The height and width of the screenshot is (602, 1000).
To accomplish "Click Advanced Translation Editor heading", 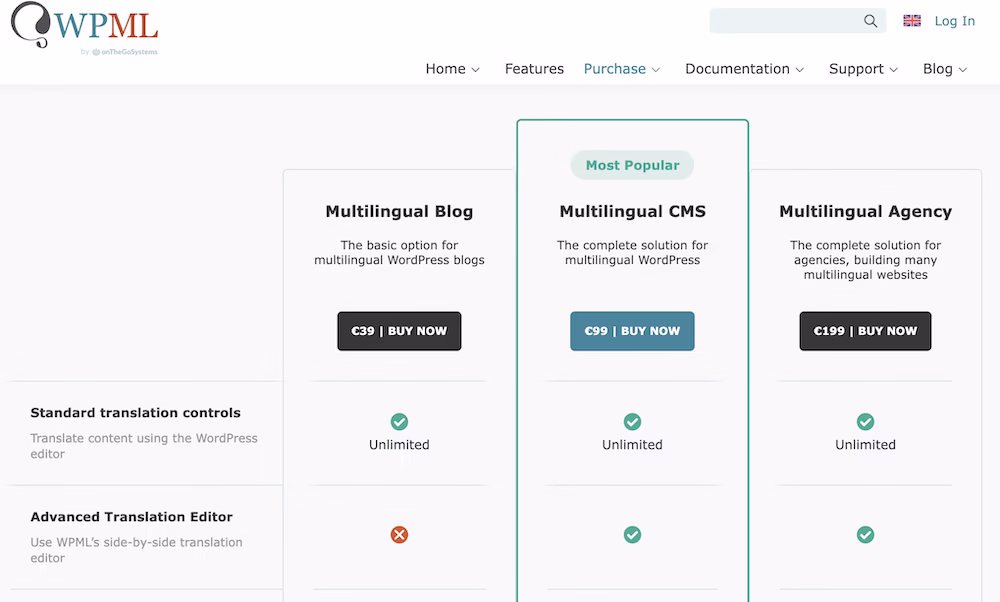I will coord(131,517).
